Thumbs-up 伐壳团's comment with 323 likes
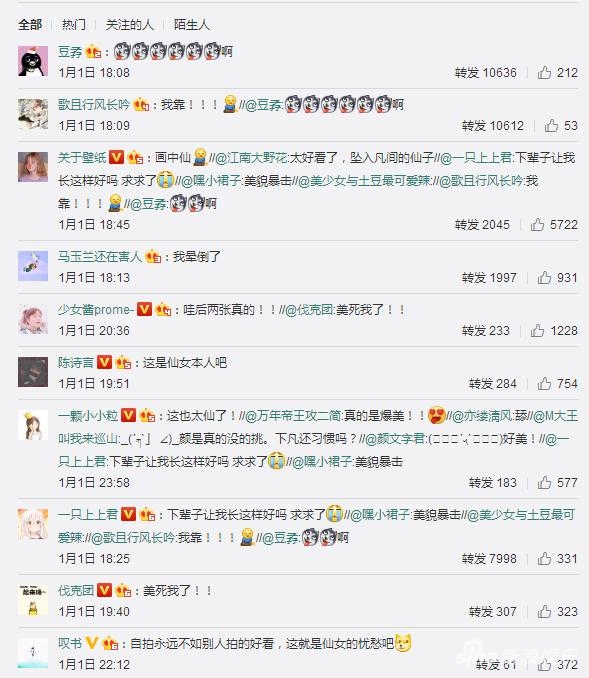This screenshot has width=589, height=678. click(x=544, y=611)
